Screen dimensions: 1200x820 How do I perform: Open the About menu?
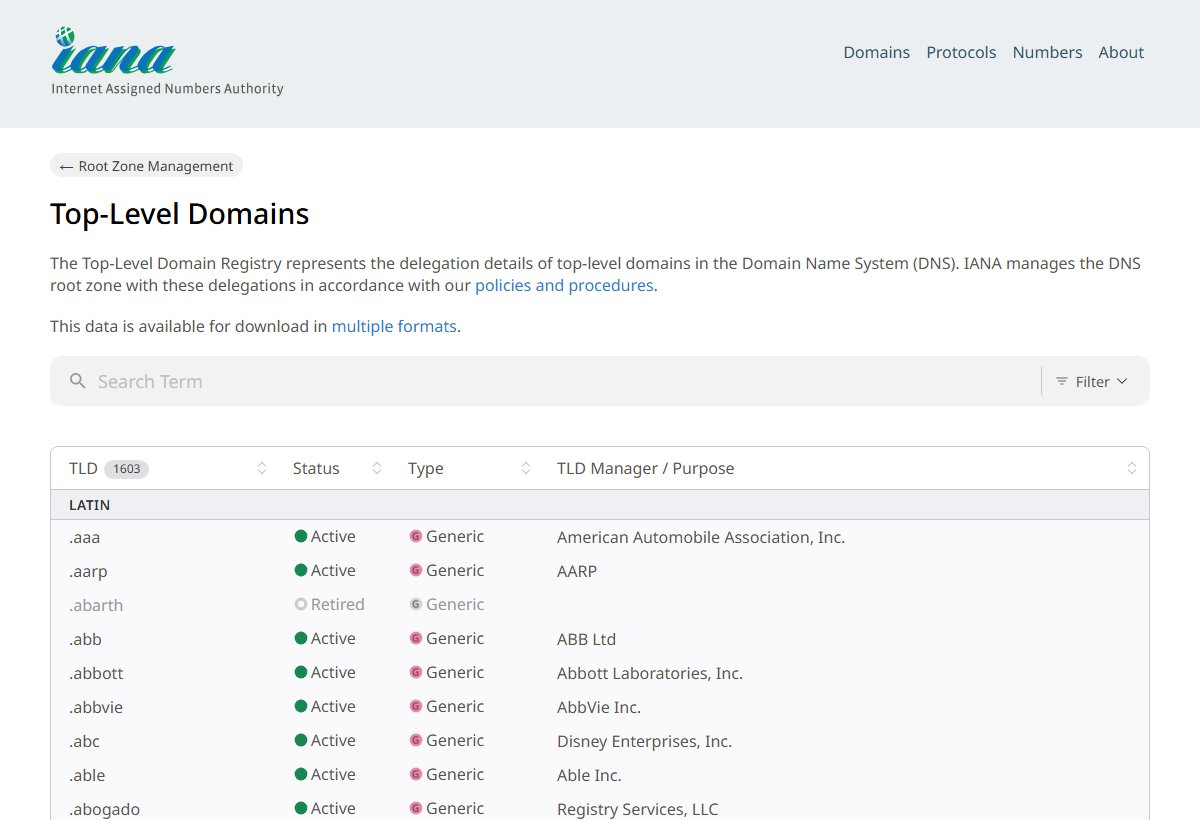(x=1121, y=53)
